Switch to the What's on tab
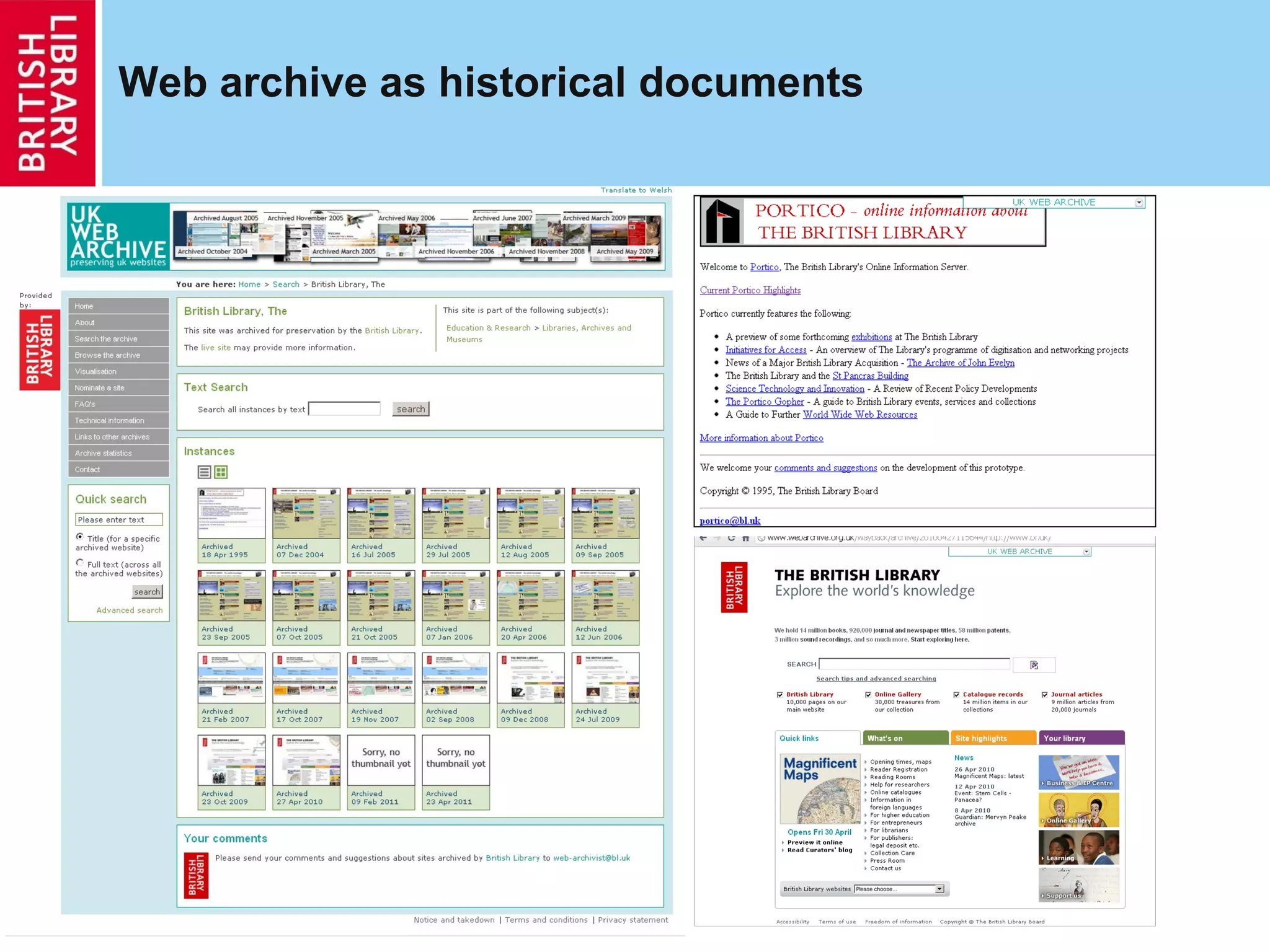 (x=905, y=738)
